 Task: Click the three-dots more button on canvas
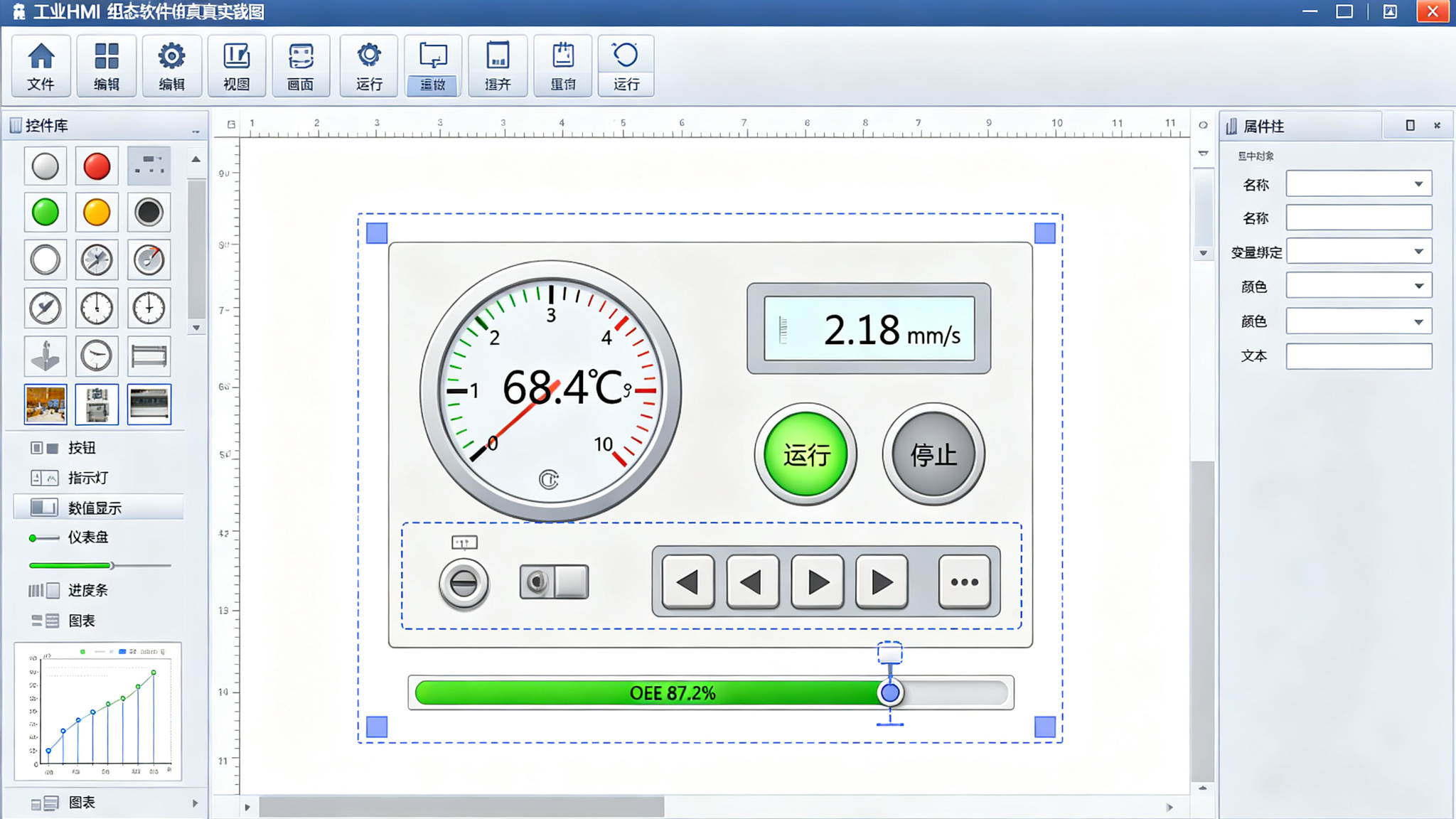tap(964, 582)
